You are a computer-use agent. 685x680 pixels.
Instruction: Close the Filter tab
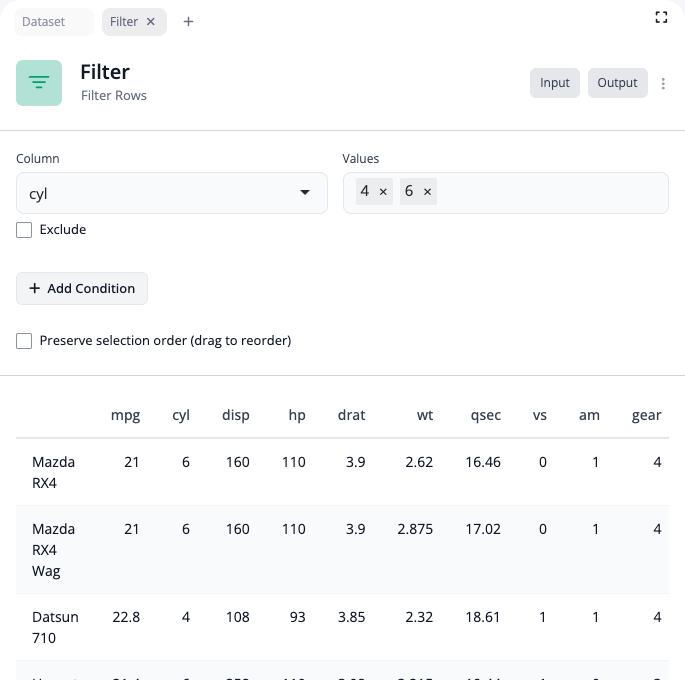pyautogui.click(x=151, y=22)
